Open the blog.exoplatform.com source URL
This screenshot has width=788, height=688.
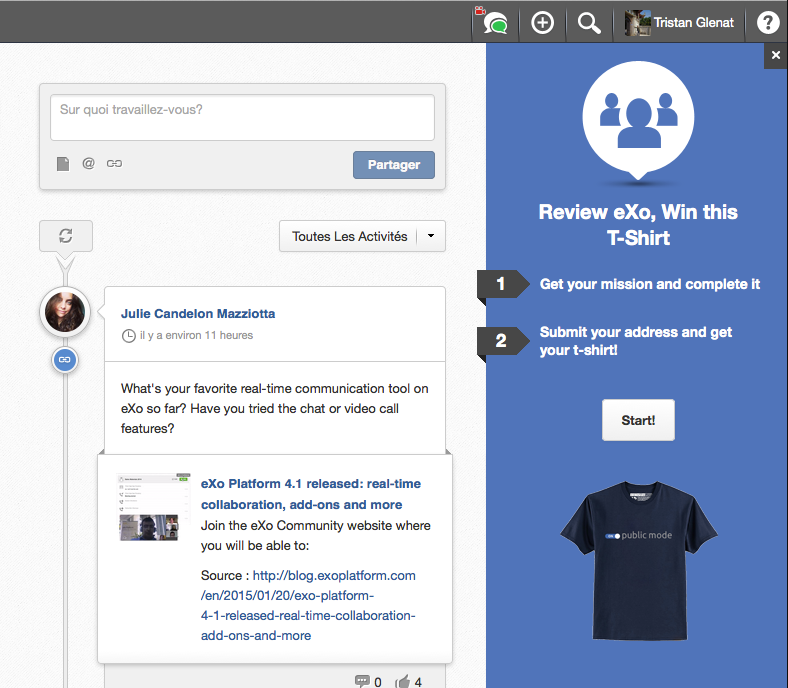coord(308,606)
